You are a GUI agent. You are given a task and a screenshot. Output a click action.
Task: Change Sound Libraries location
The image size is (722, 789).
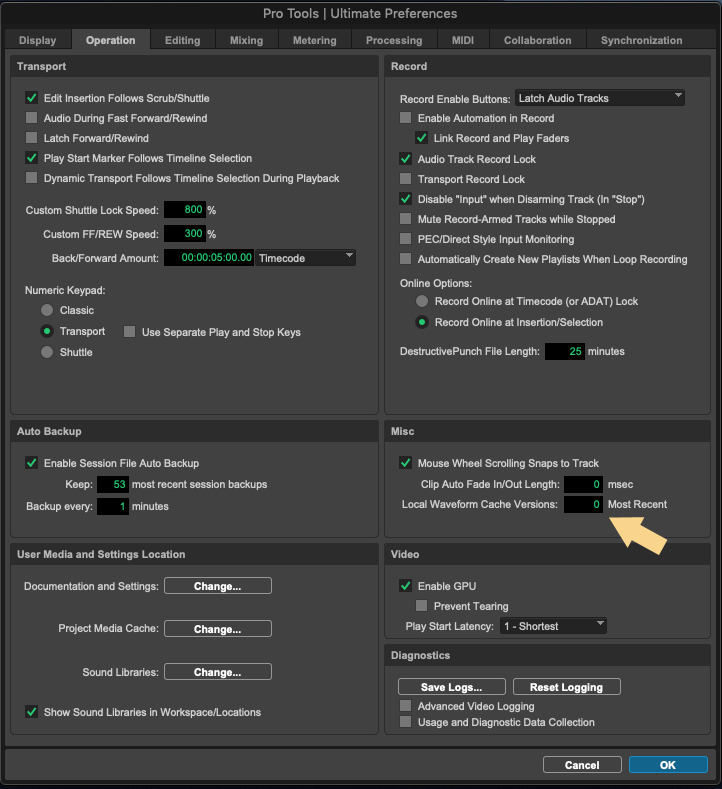pos(218,672)
